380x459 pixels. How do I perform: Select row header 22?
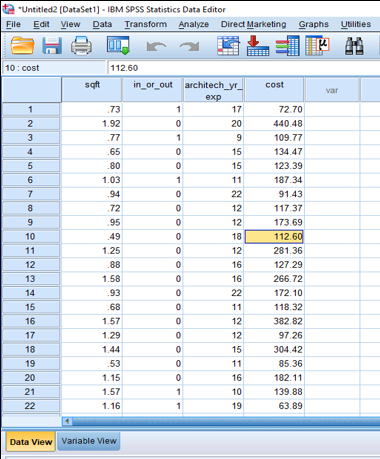(x=31, y=406)
